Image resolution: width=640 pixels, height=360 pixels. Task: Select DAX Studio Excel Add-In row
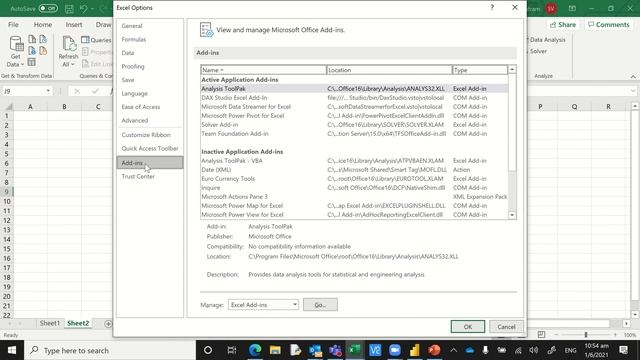354,98
